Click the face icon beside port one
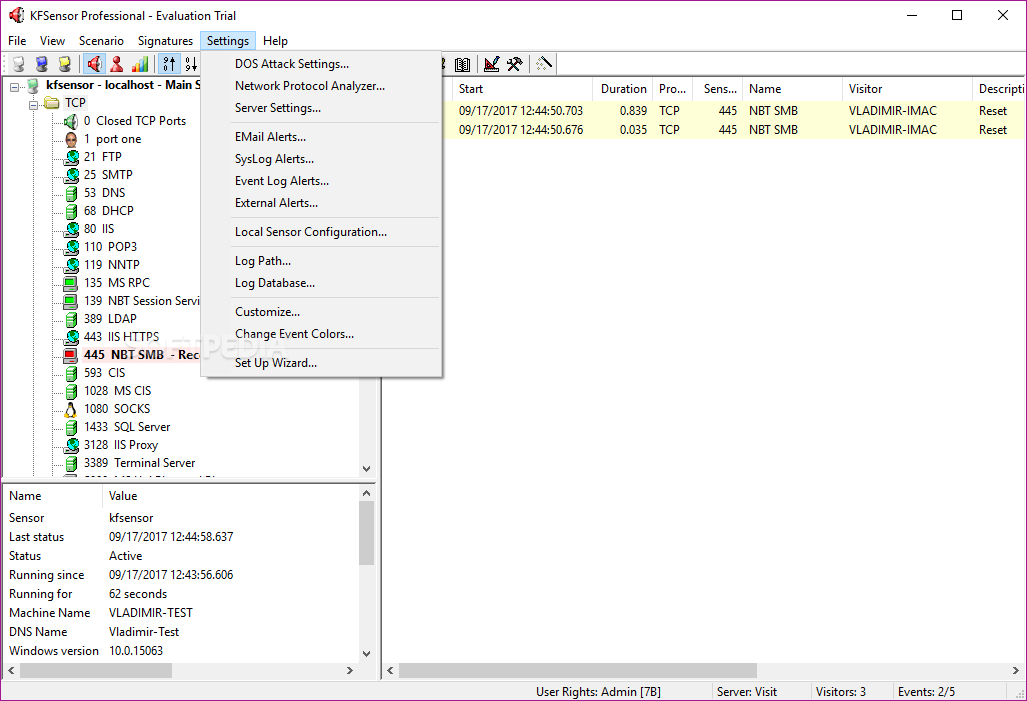This screenshot has width=1027, height=701. [71, 139]
